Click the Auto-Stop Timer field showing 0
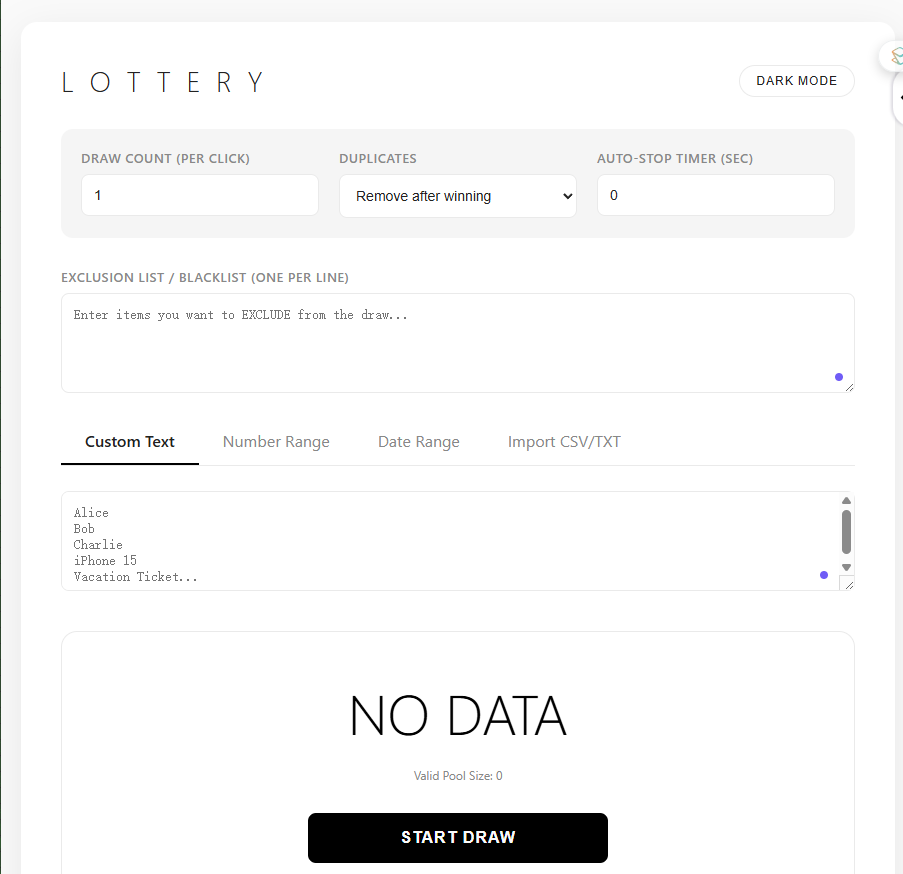Image resolution: width=903 pixels, height=874 pixels. [x=715, y=195]
